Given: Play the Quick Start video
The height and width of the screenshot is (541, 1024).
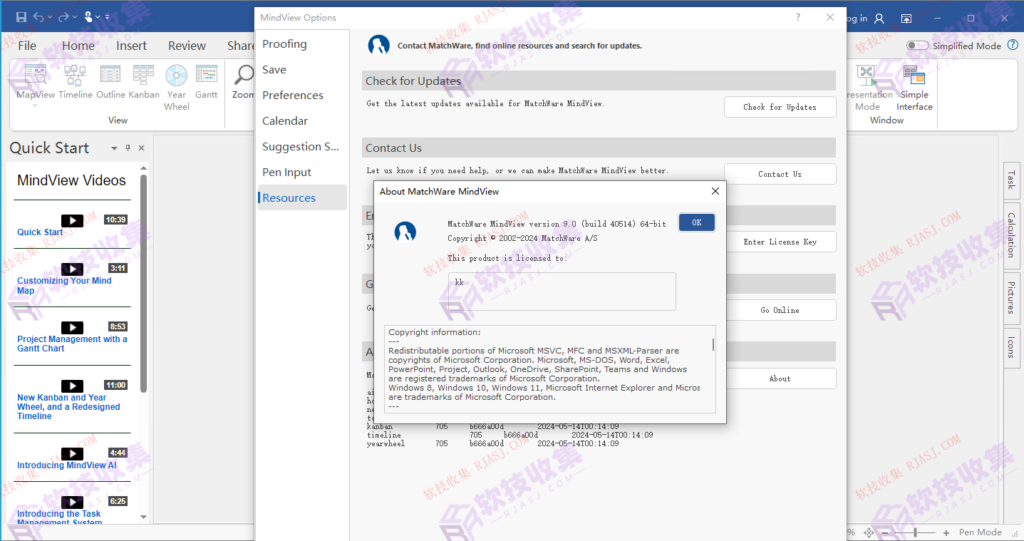Looking at the screenshot, I should (x=72, y=220).
